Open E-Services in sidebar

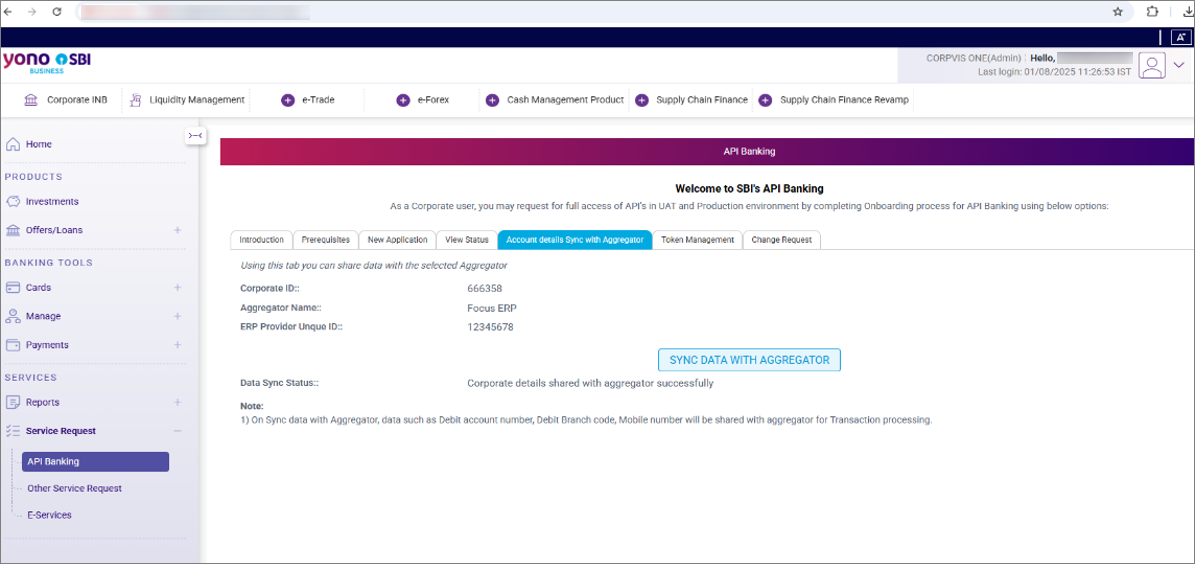coord(50,515)
